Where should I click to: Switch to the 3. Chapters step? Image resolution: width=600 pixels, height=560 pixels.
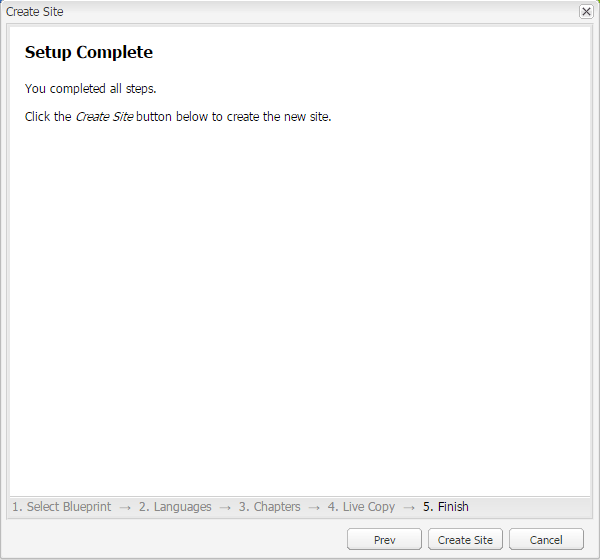(269, 507)
